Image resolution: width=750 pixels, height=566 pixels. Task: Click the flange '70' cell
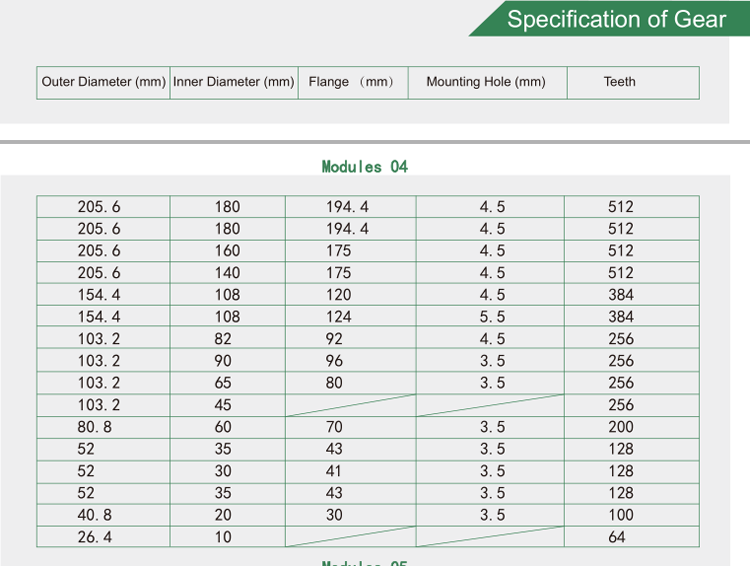pos(351,427)
